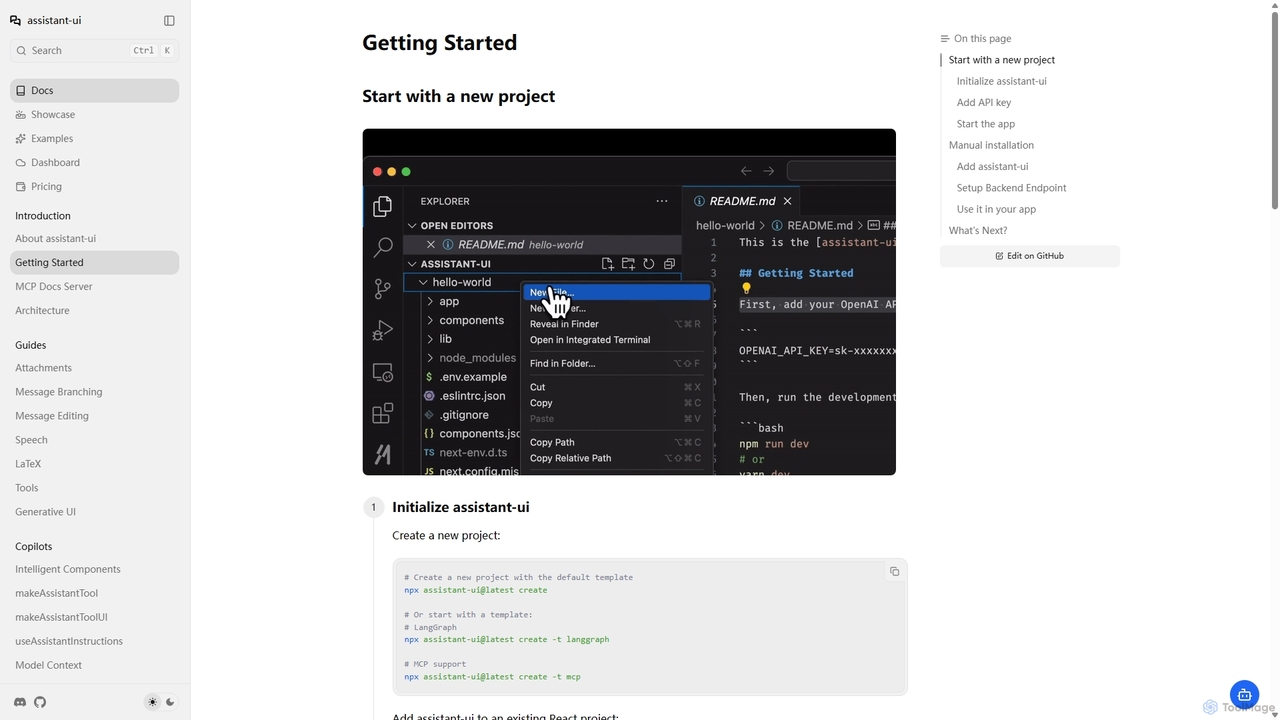Open the Examples page
Viewport: 1280px width, 720px height.
[x=94, y=138]
